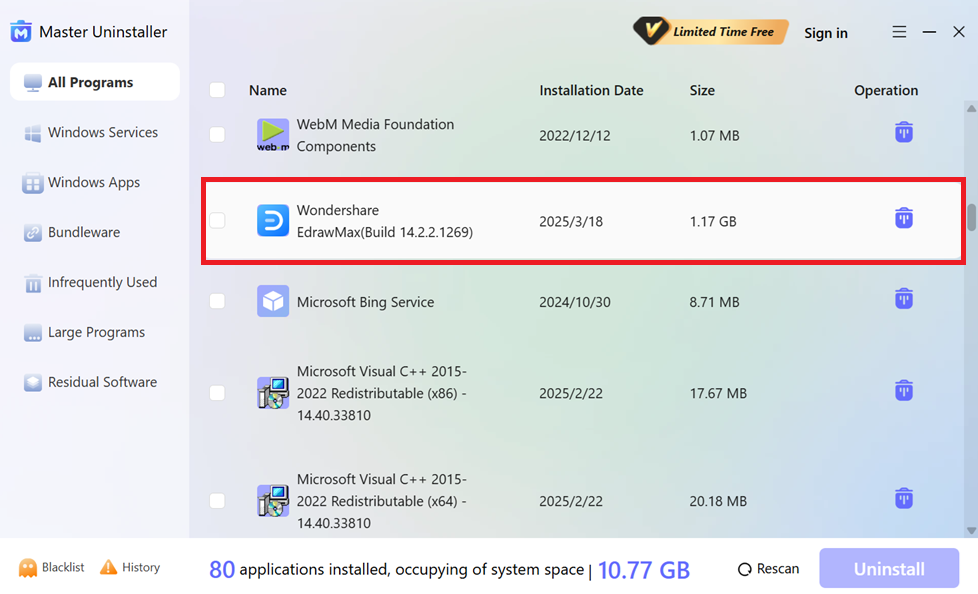The height and width of the screenshot is (594, 978).
Task: Click the Visual C++ (x64) installer icon
Action: (273, 500)
